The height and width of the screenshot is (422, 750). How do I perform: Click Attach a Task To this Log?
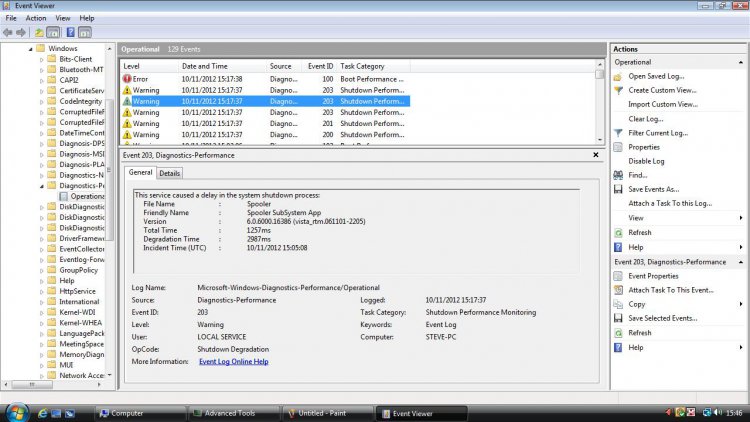pyautogui.click(x=670, y=203)
